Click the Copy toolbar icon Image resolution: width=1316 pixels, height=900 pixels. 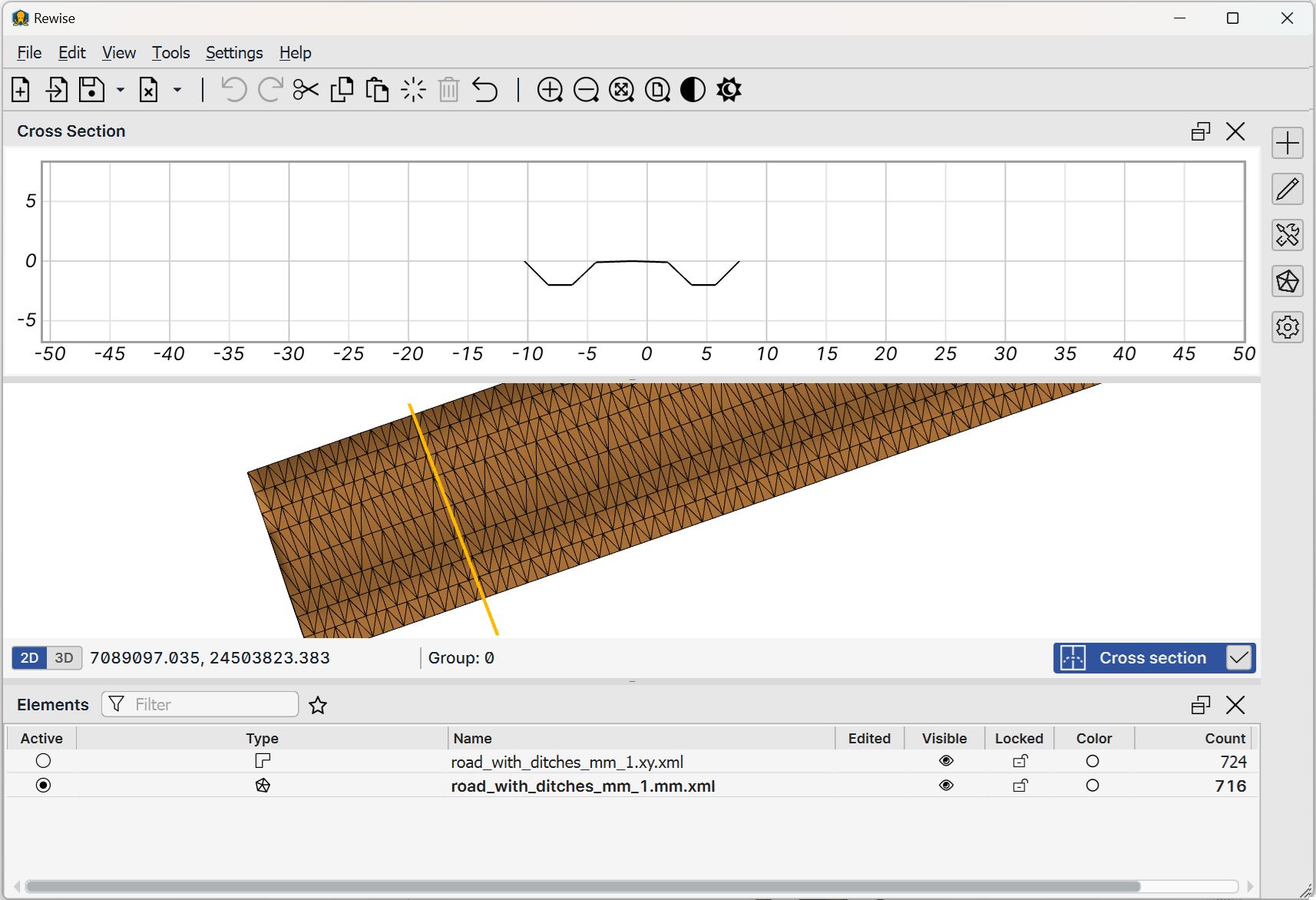click(x=342, y=90)
